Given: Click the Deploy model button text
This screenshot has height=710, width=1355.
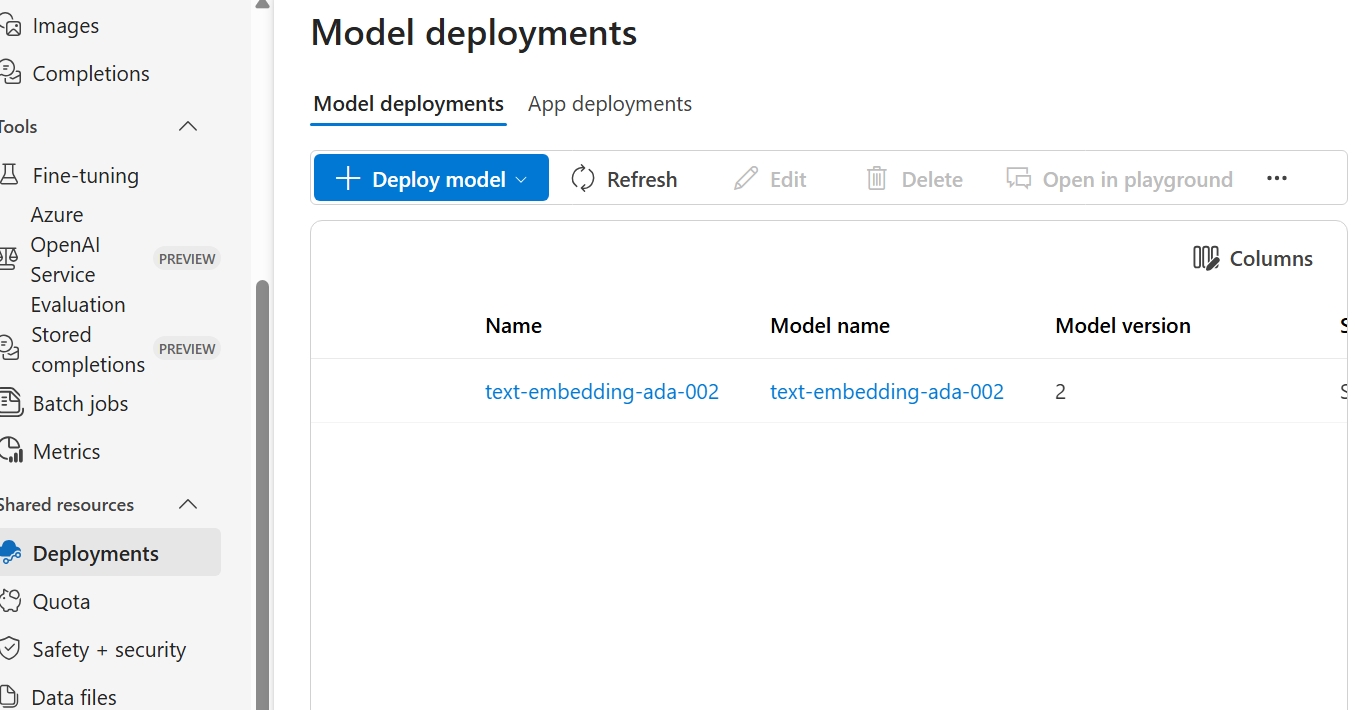Looking at the screenshot, I should coord(439,180).
